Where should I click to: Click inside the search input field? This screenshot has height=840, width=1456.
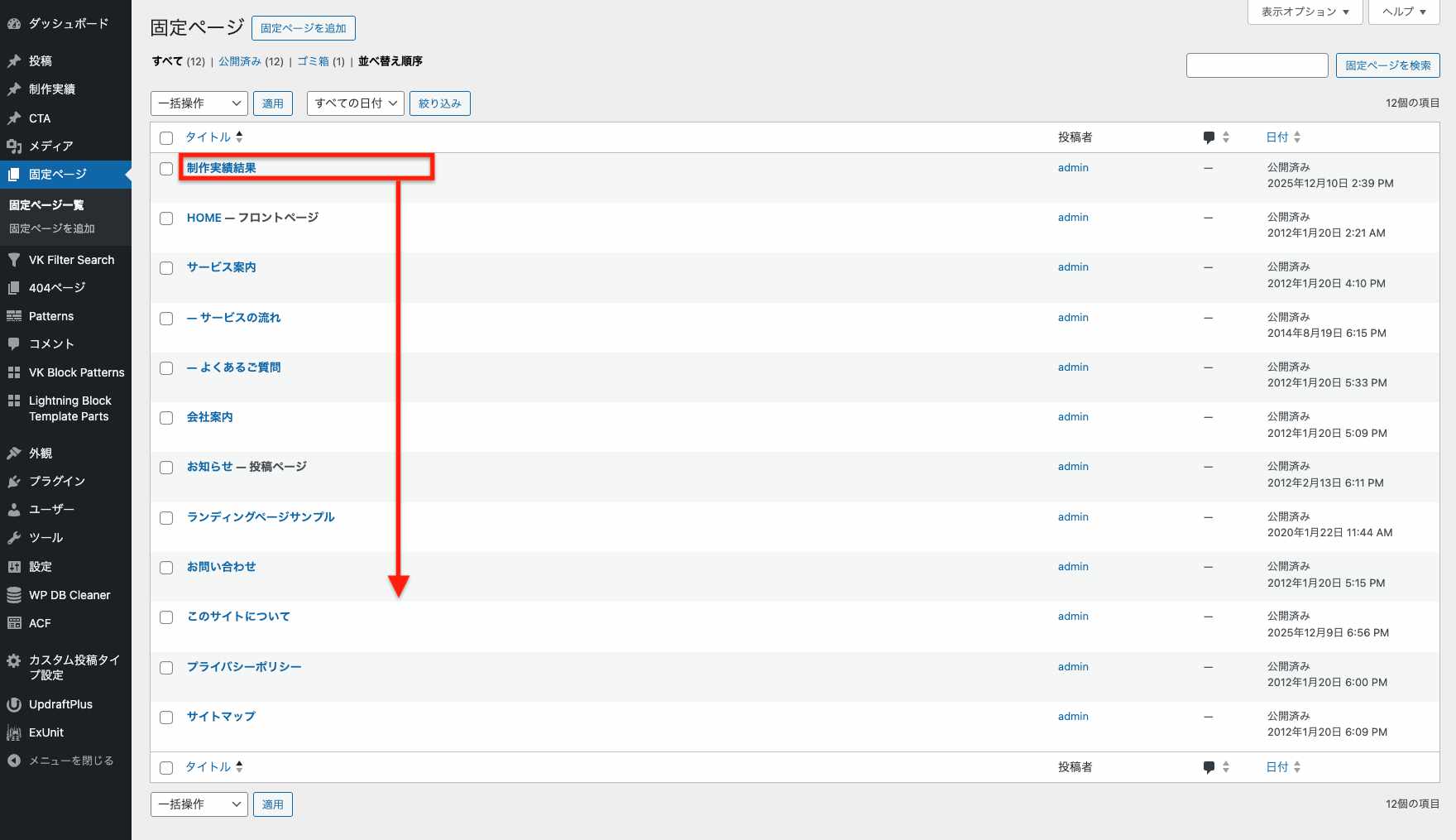coord(1257,65)
